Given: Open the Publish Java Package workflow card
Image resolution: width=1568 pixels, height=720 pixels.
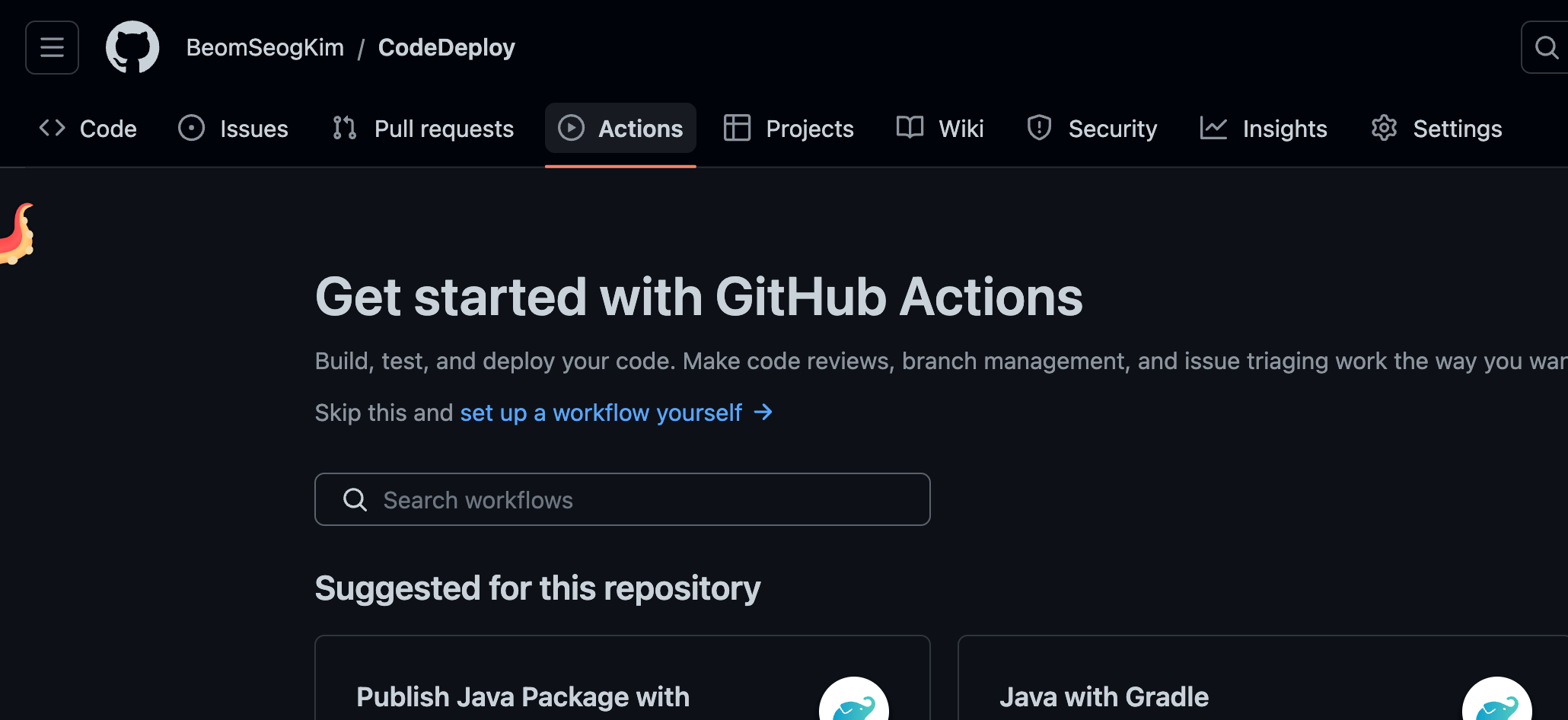Looking at the screenshot, I should (623, 678).
